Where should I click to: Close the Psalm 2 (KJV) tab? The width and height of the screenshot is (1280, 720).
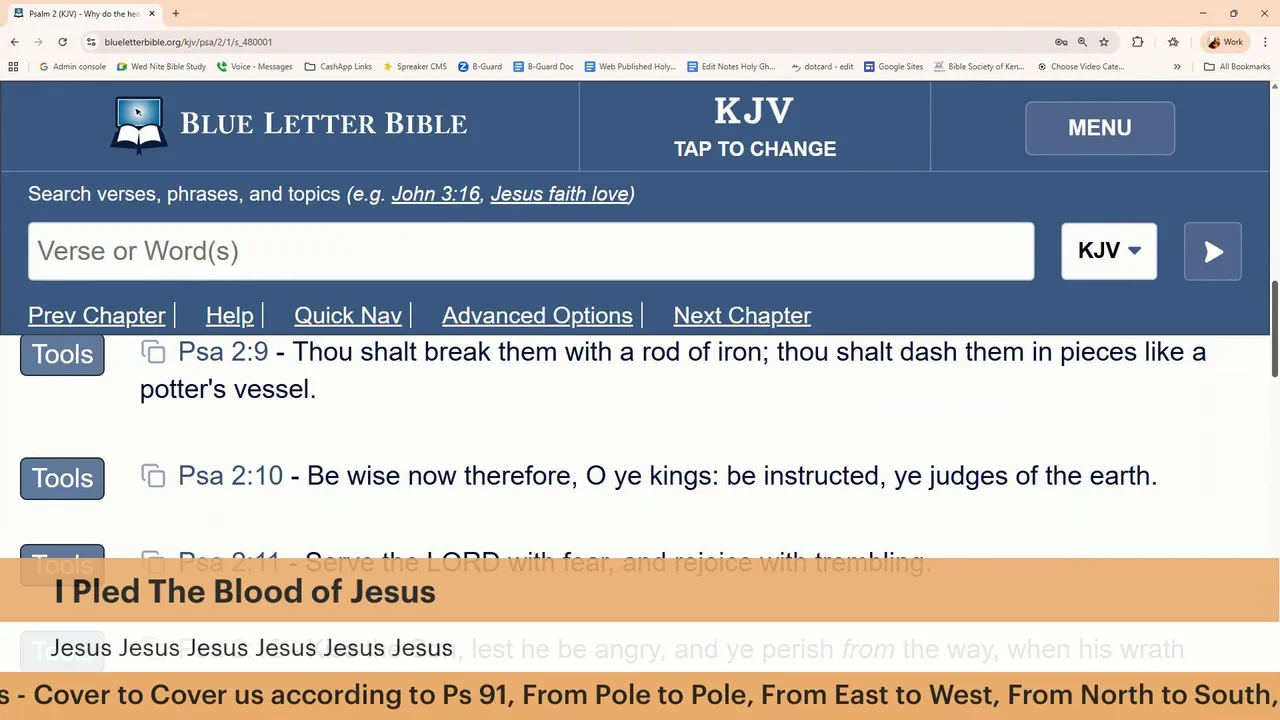tap(152, 14)
